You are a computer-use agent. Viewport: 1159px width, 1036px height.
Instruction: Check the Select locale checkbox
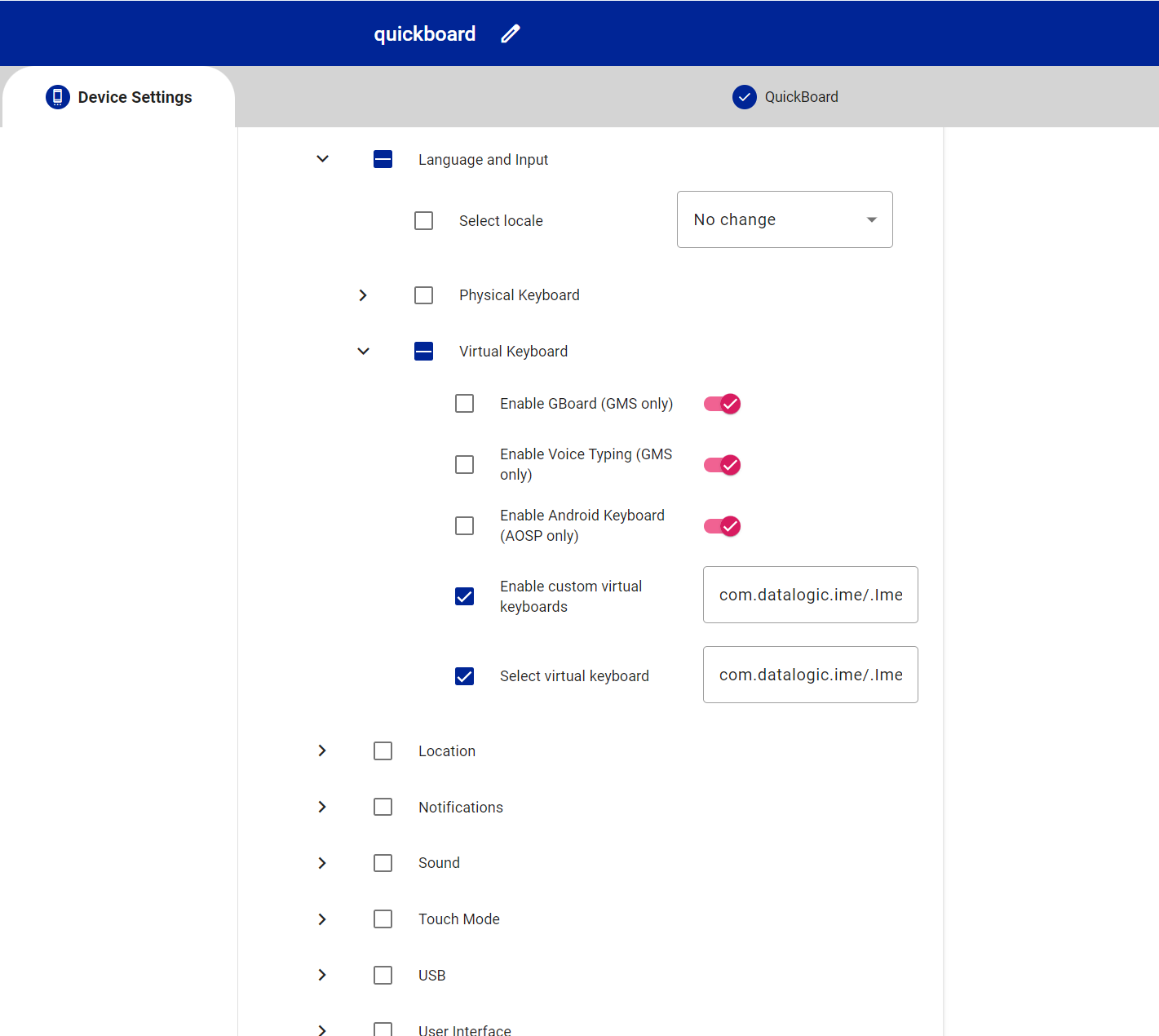(x=424, y=221)
